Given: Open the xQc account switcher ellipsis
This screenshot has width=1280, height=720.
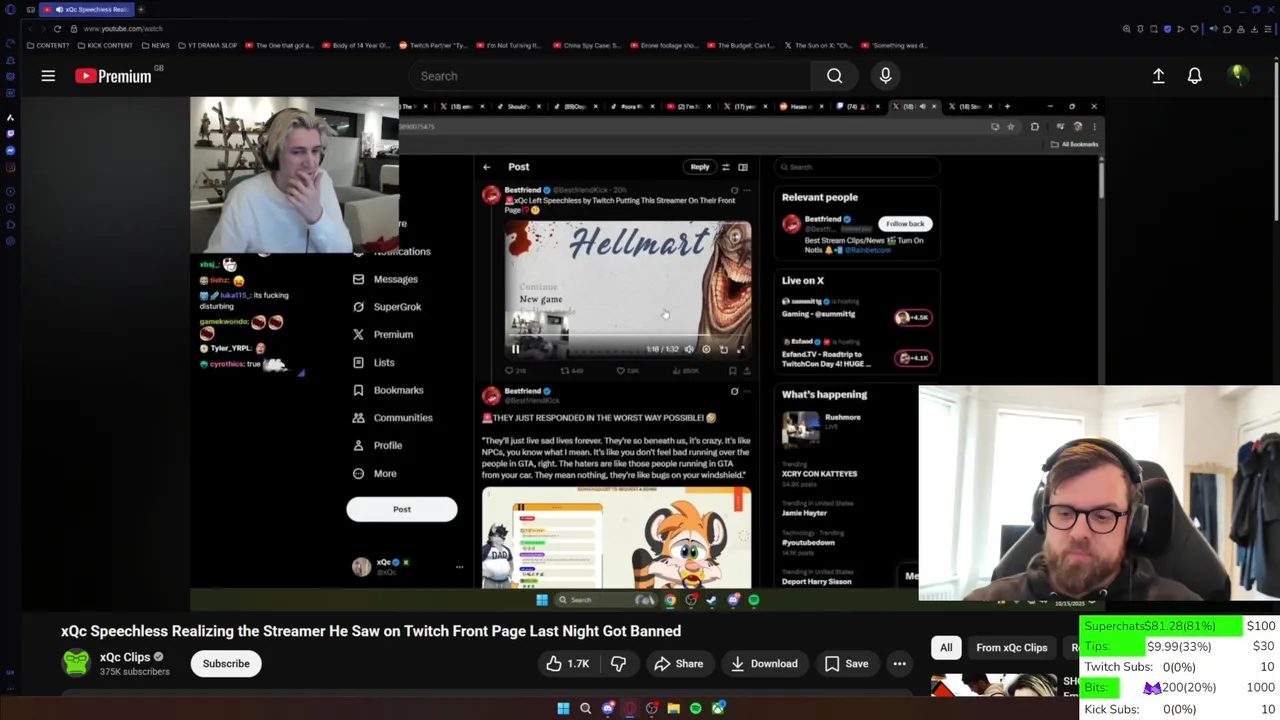Looking at the screenshot, I should pos(459,567).
